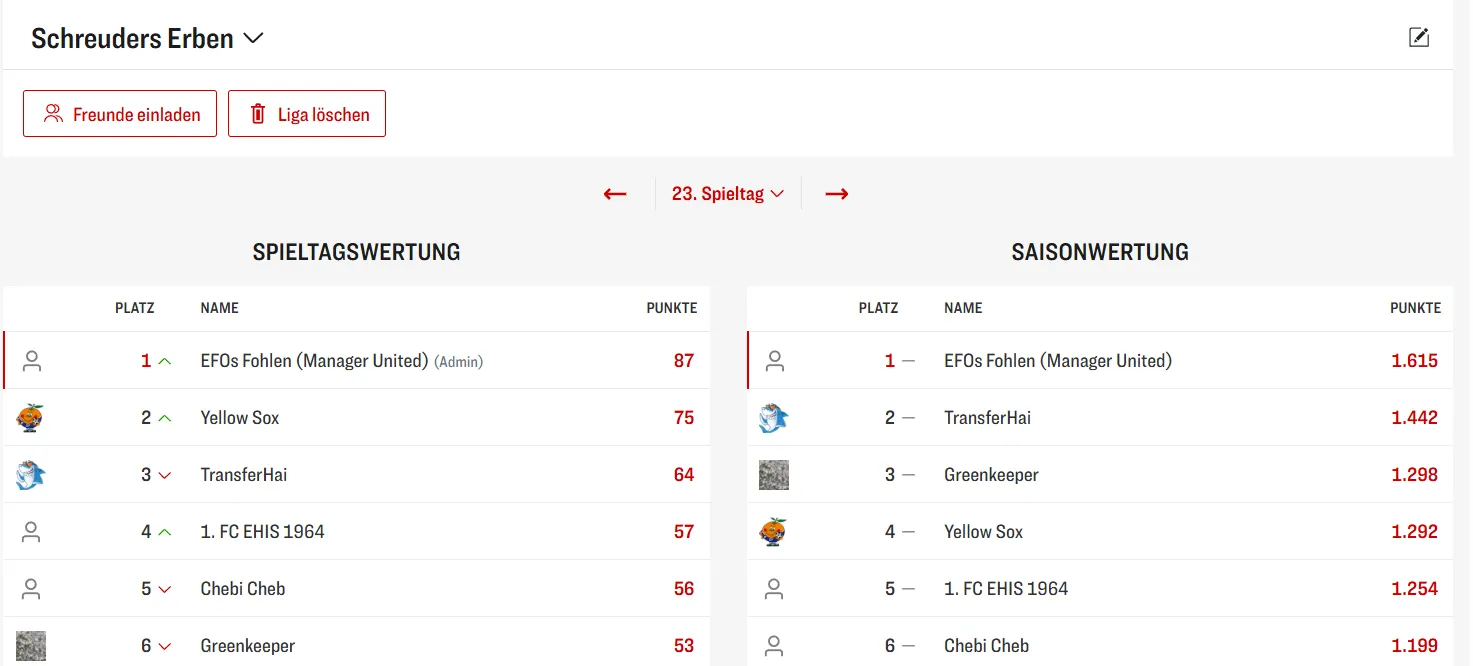Click the Freunde einladen button
Image resolution: width=1473 pixels, height=666 pixels.
120,114
